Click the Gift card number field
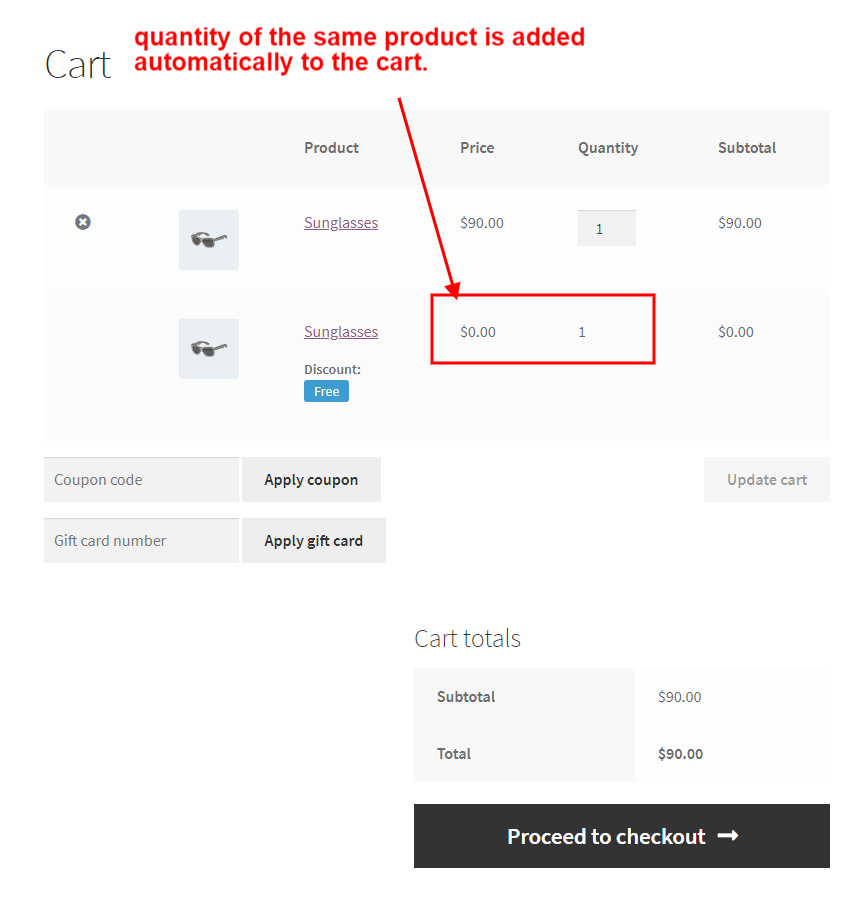The image size is (858, 905). 141,540
